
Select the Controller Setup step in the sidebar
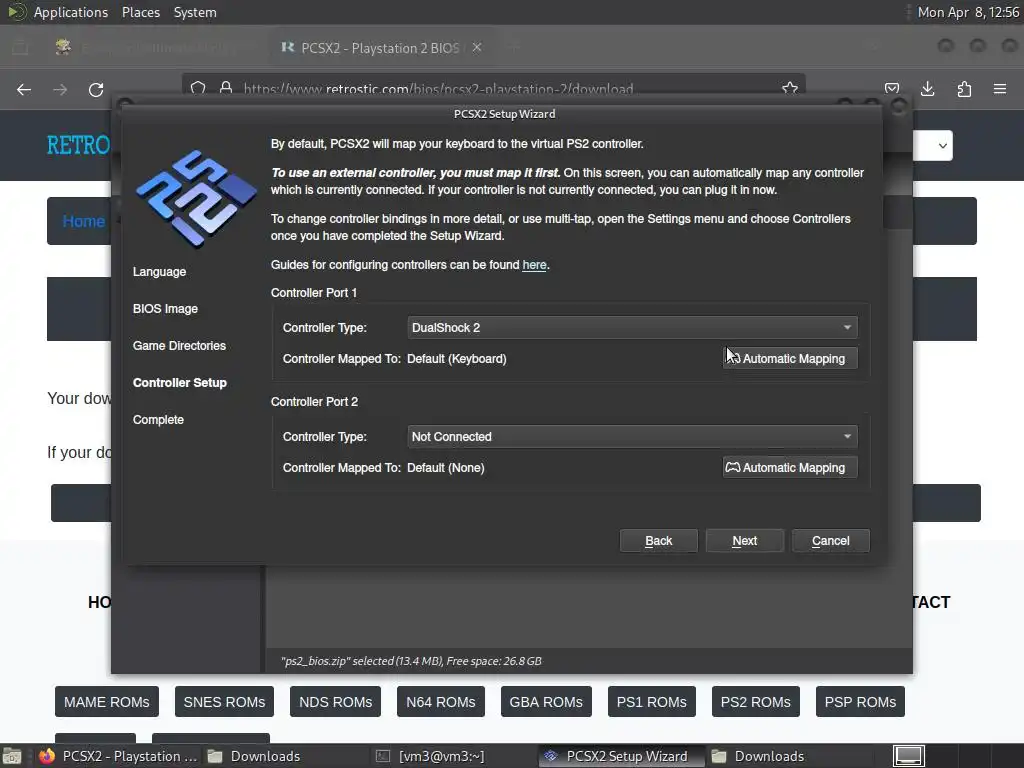(x=180, y=383)
